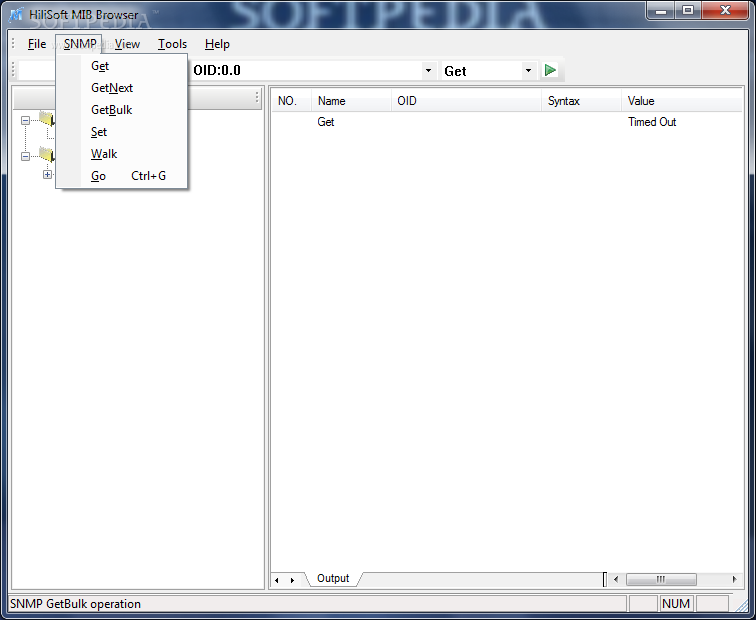756x620 pixels.
Task: Open the Get operation combo box arrow
Action: pyautogui.click(x=528, y=70)
